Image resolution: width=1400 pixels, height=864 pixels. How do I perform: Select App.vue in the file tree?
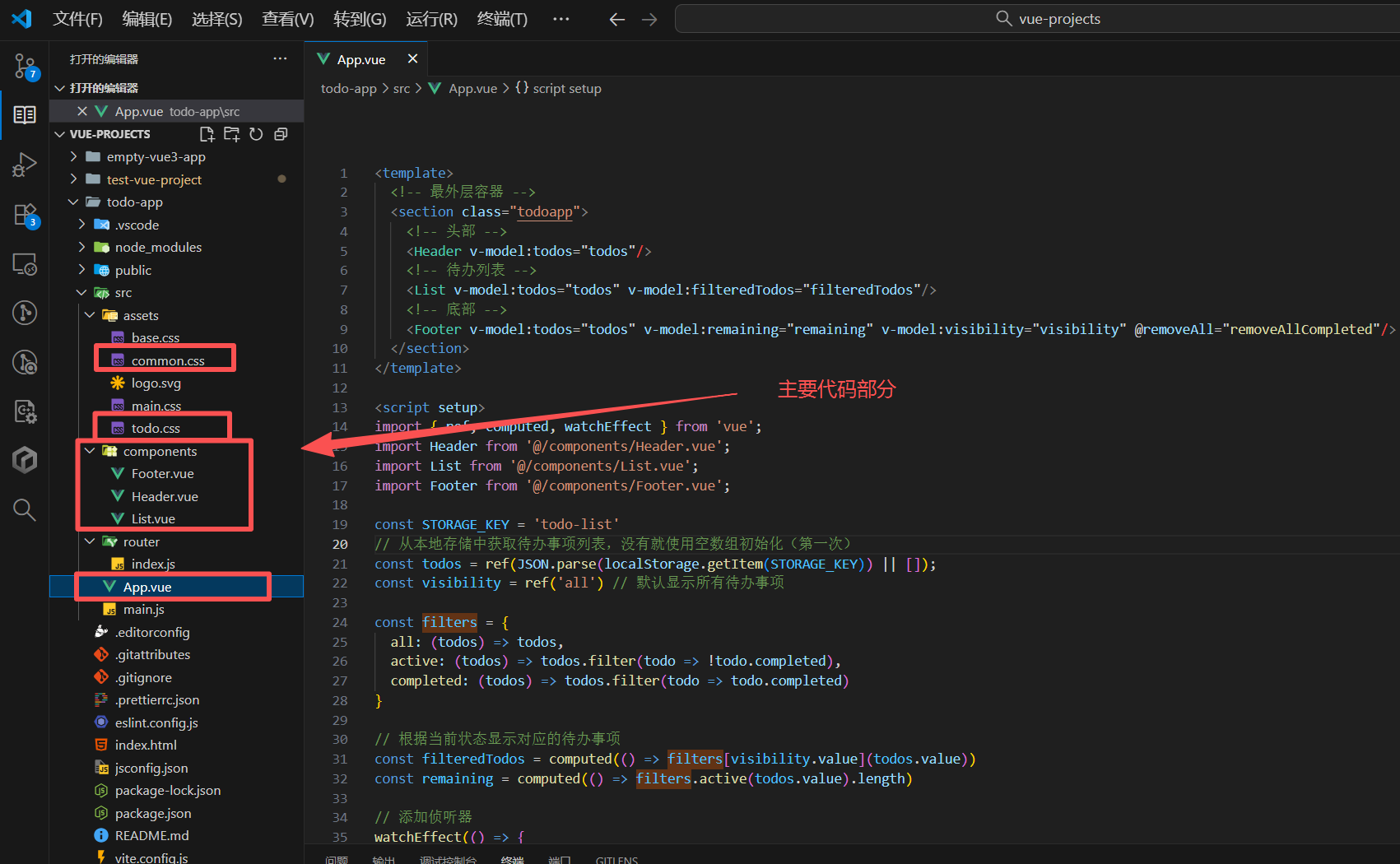tap(147, 587)
